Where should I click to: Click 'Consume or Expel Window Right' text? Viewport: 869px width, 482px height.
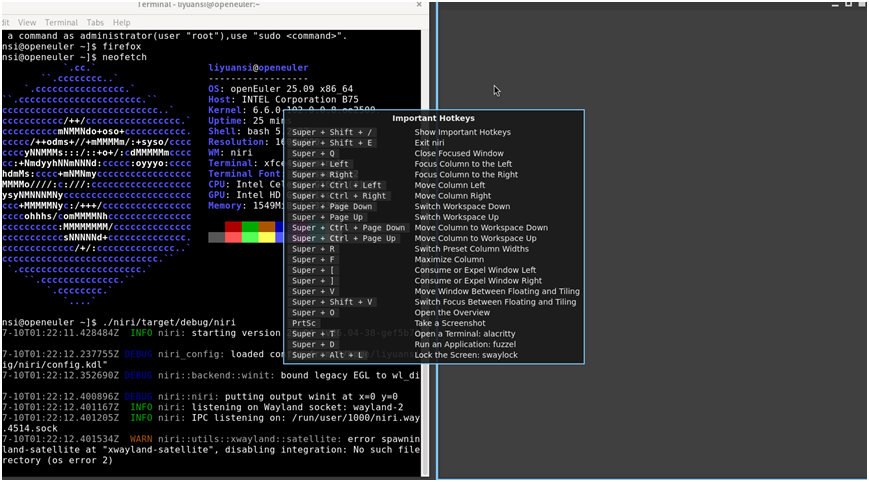click(478, 281)
